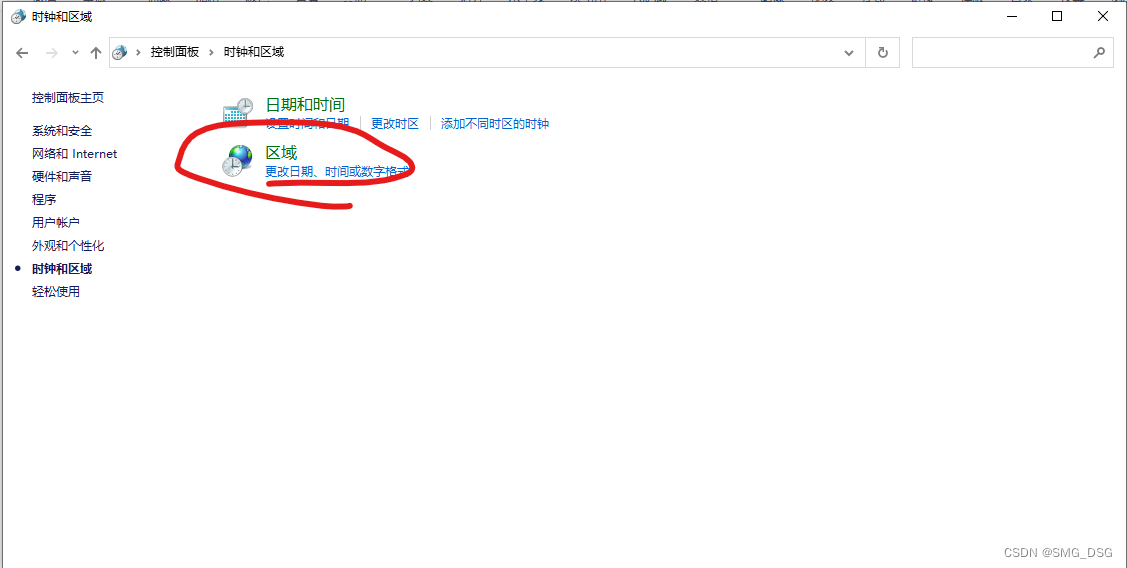Maximize the 时钟和区域 window
This screenshot has height=568, width=1127.
[x=1057, y=17]
